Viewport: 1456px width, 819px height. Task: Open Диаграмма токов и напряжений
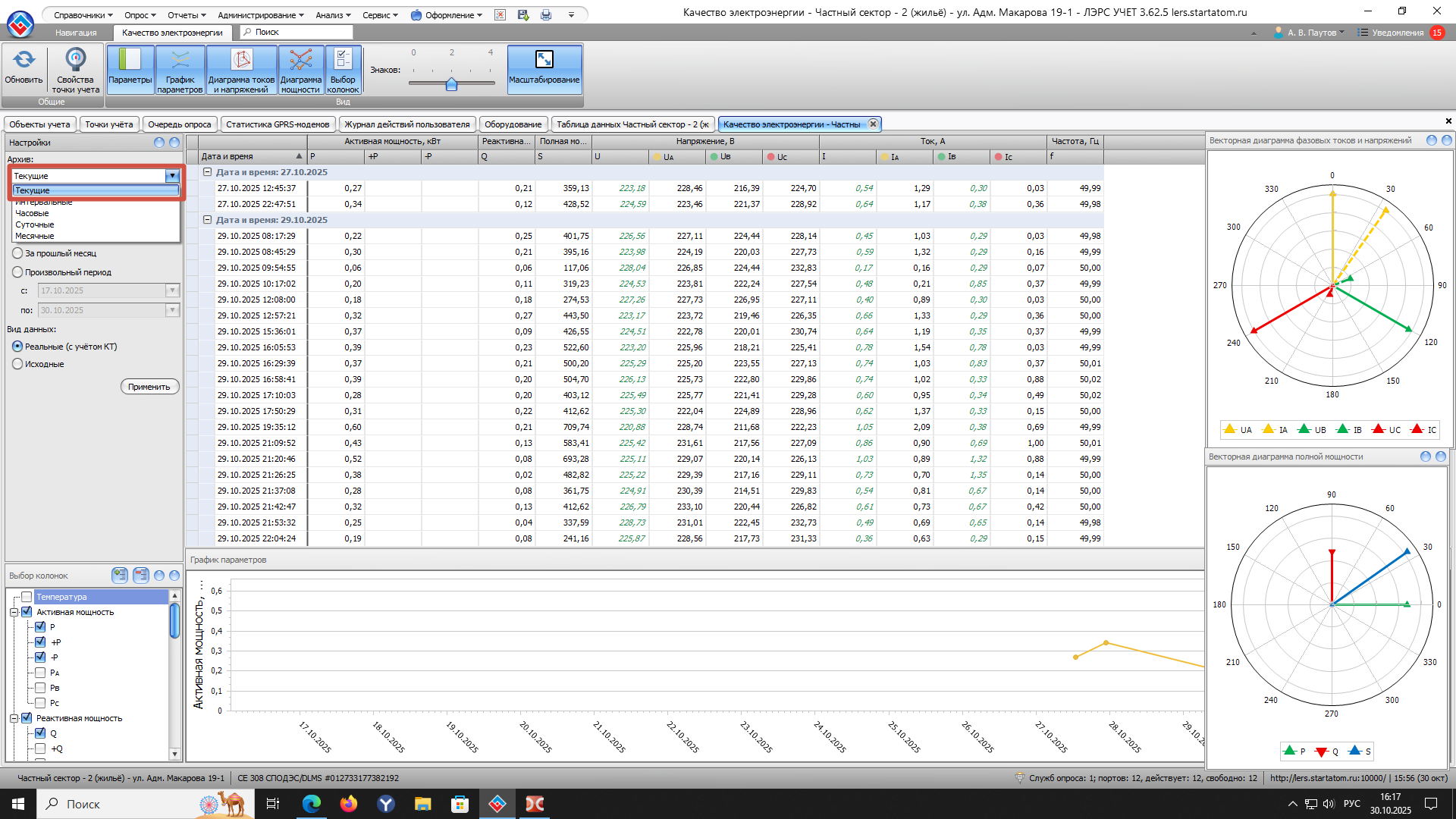coord(241,69)
